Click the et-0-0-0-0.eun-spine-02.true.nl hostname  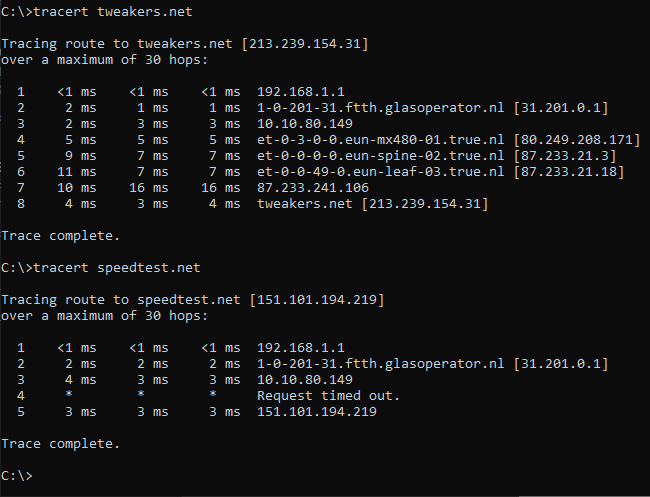pos(381,156)
